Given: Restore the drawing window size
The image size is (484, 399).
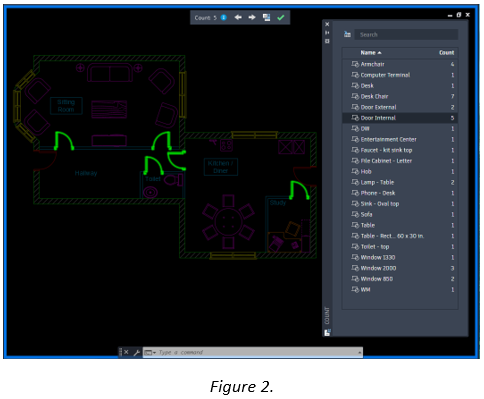Looking at the screenshot, I should pos(459,15).
